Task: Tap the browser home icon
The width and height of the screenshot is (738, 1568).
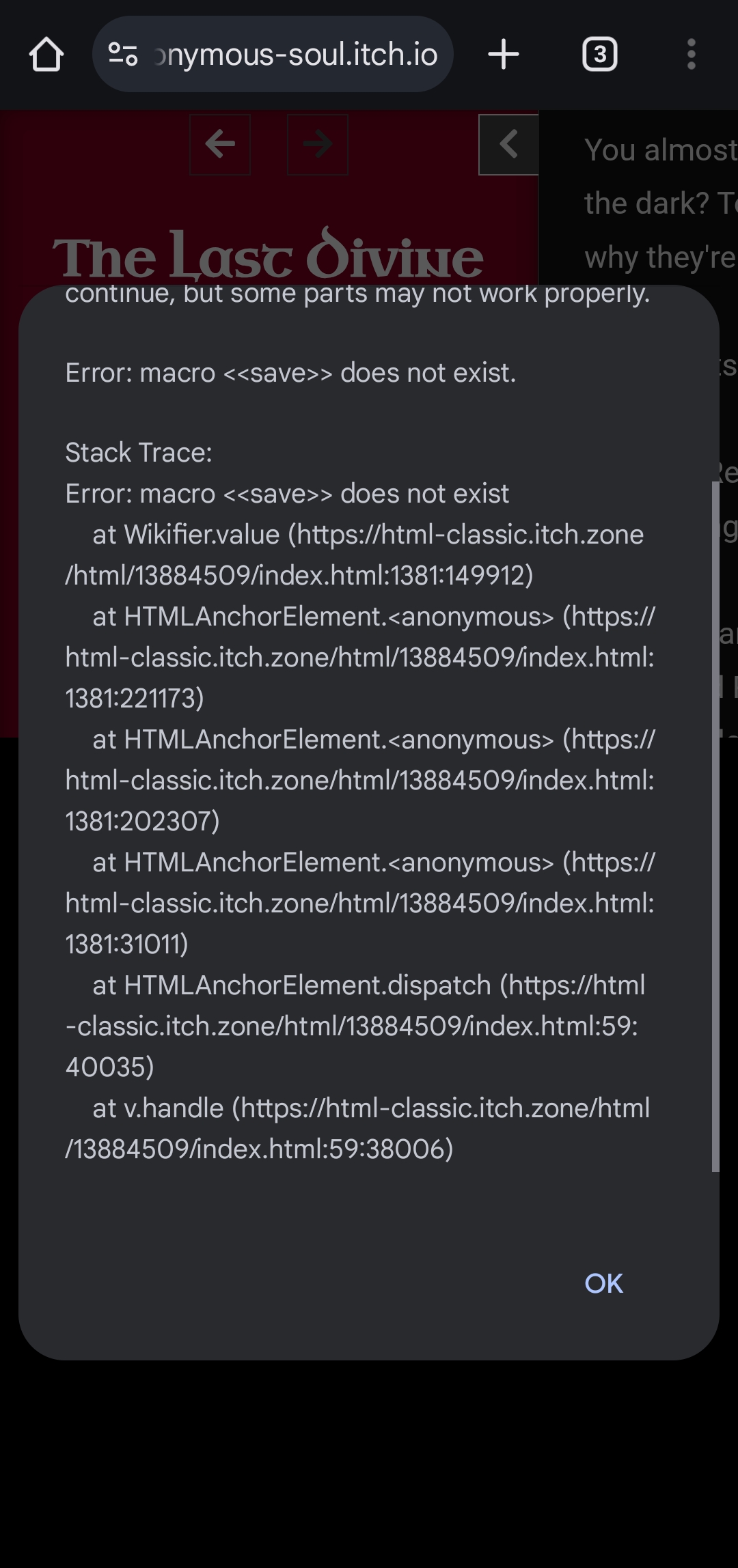Action: (46, 55)
